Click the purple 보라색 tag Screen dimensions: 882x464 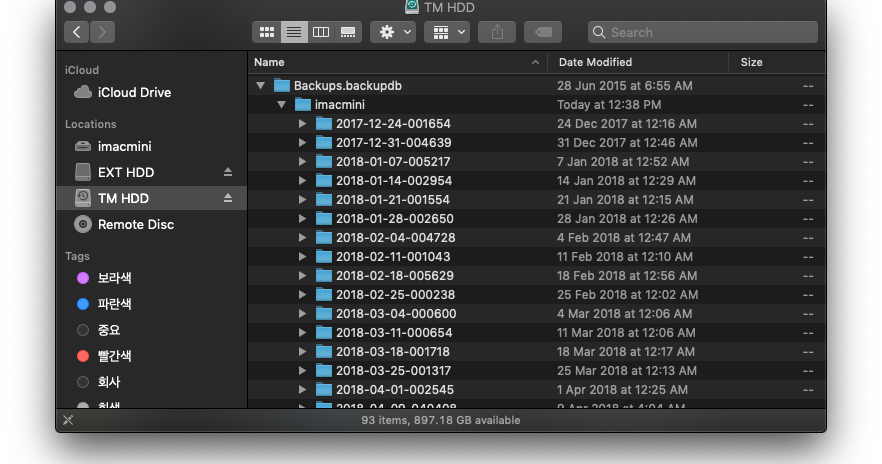[151, 278]
